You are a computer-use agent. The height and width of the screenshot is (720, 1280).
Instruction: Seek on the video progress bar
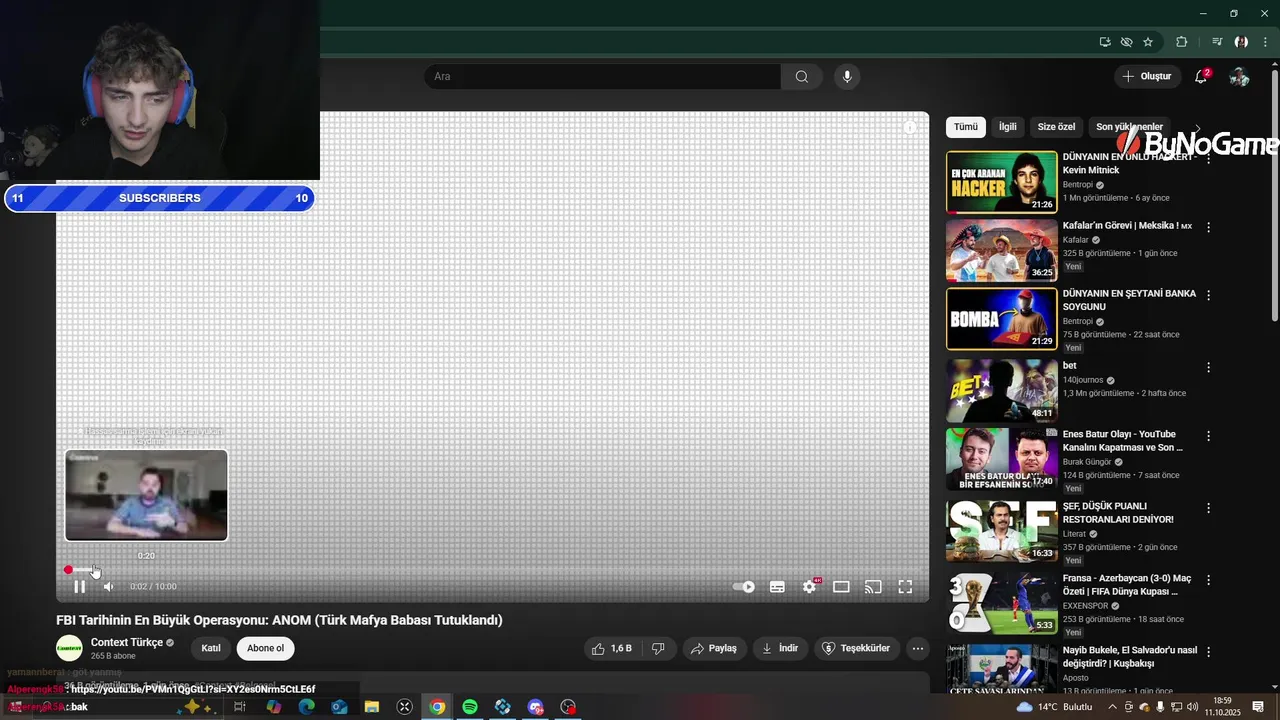coord(492,570)
